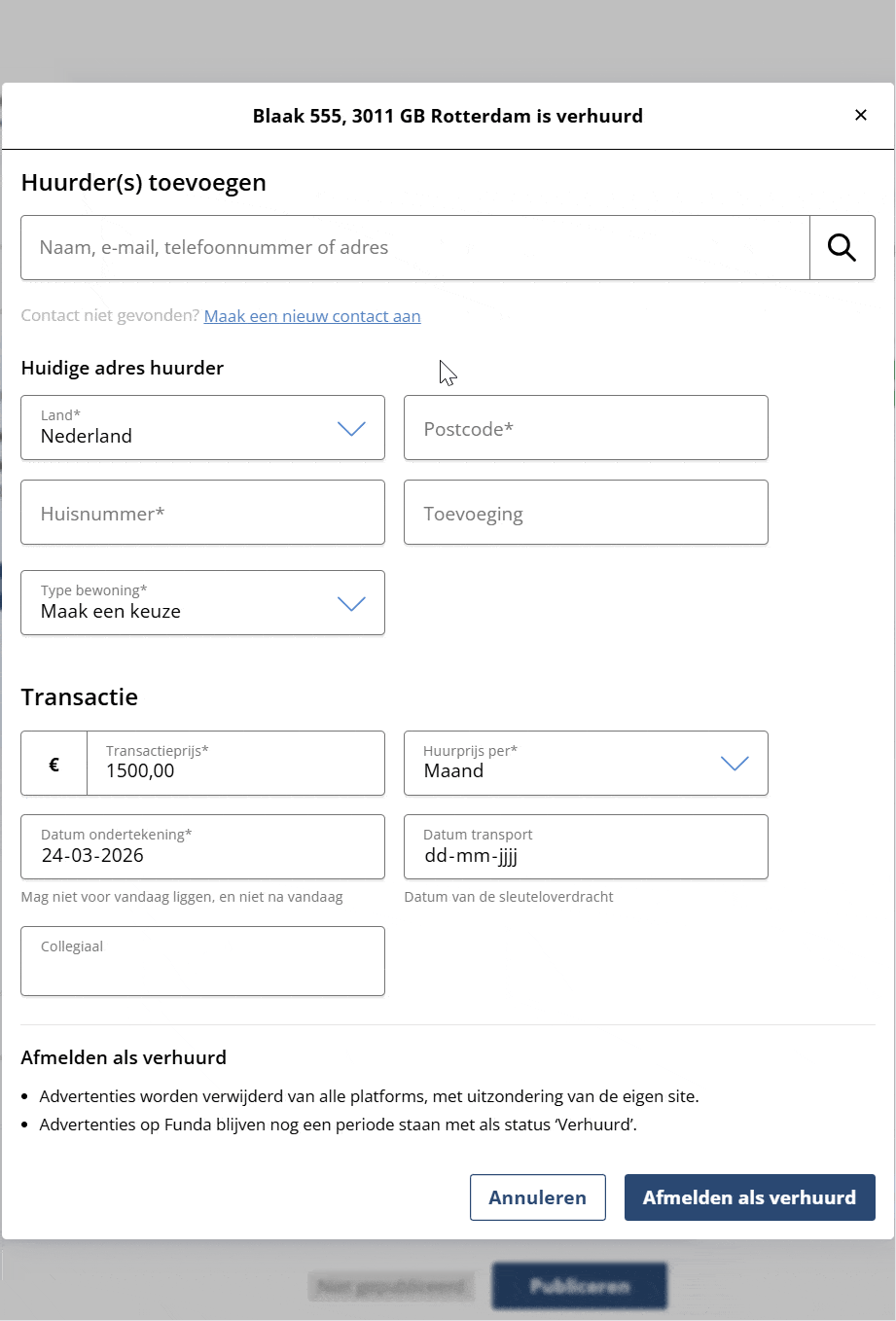Open the Huurprijs per dropdown

point(586,764)
